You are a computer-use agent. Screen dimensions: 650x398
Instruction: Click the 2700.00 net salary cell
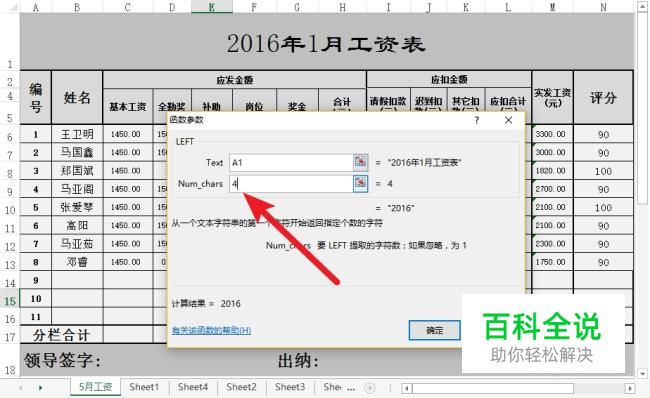(553, 189)
